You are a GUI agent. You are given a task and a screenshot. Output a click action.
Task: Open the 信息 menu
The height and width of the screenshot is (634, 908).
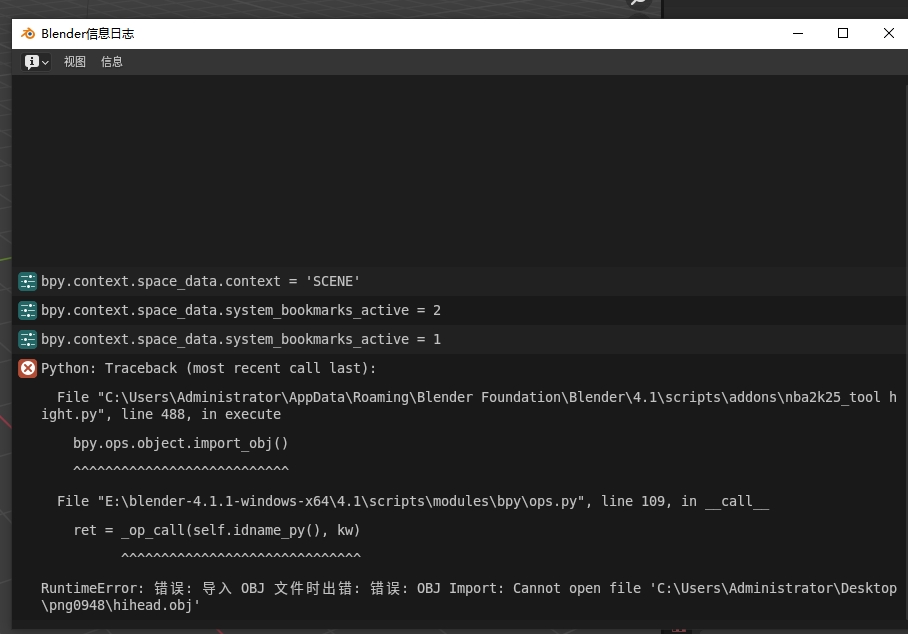pos(112,62)
